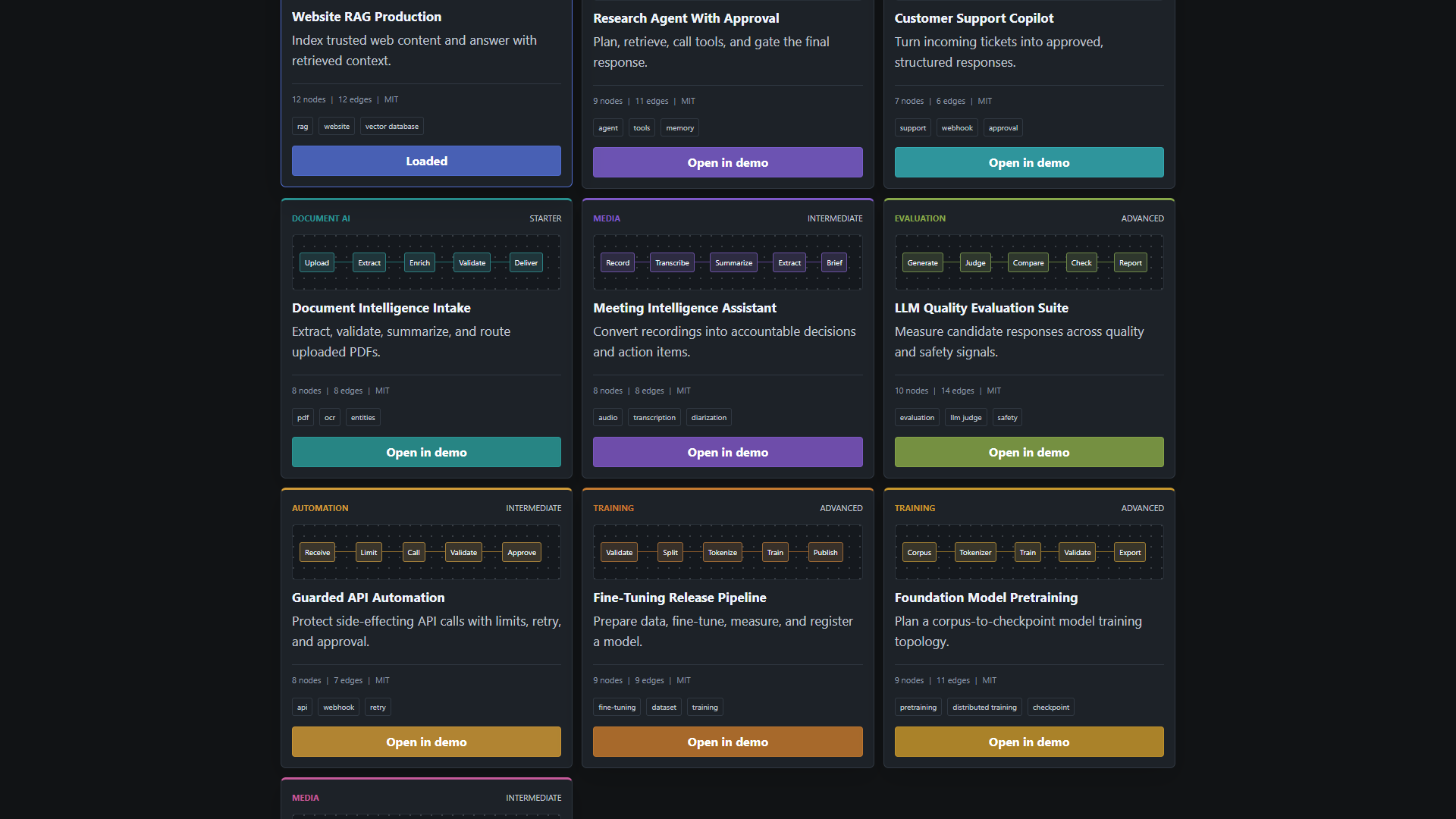This screenshot has width=1456, height=819.
Task: Open Foundation Model Pretraining in demo
Action: [x=1029, y=742]
